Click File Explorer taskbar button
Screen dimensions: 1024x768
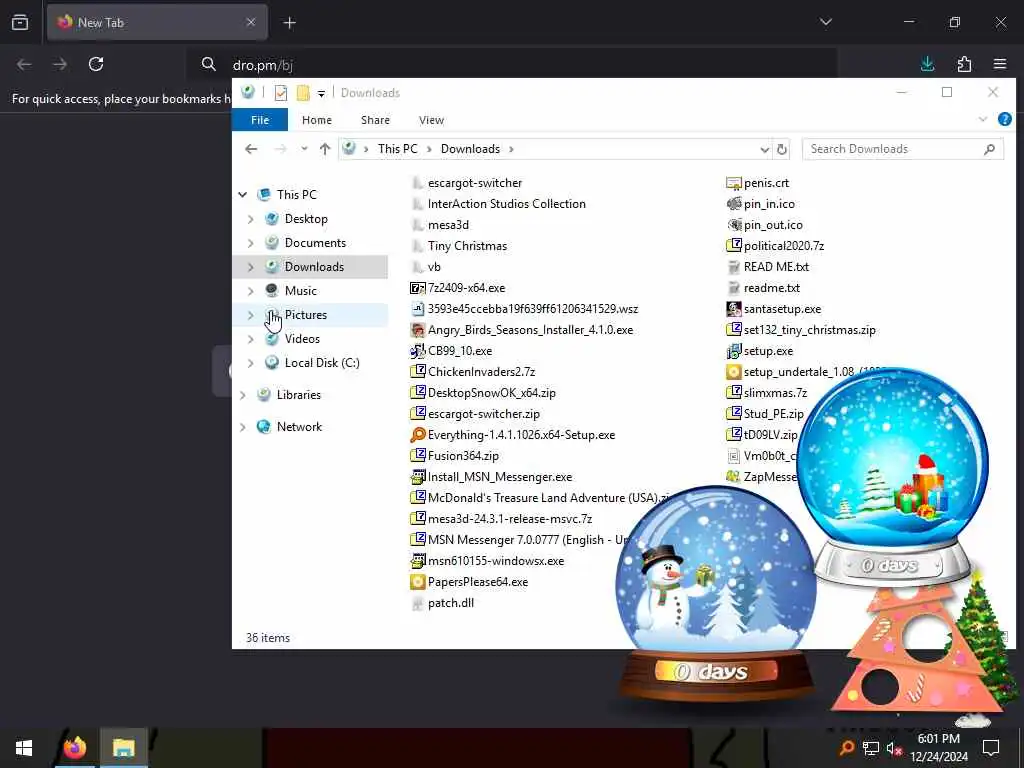tap(123, 748)
